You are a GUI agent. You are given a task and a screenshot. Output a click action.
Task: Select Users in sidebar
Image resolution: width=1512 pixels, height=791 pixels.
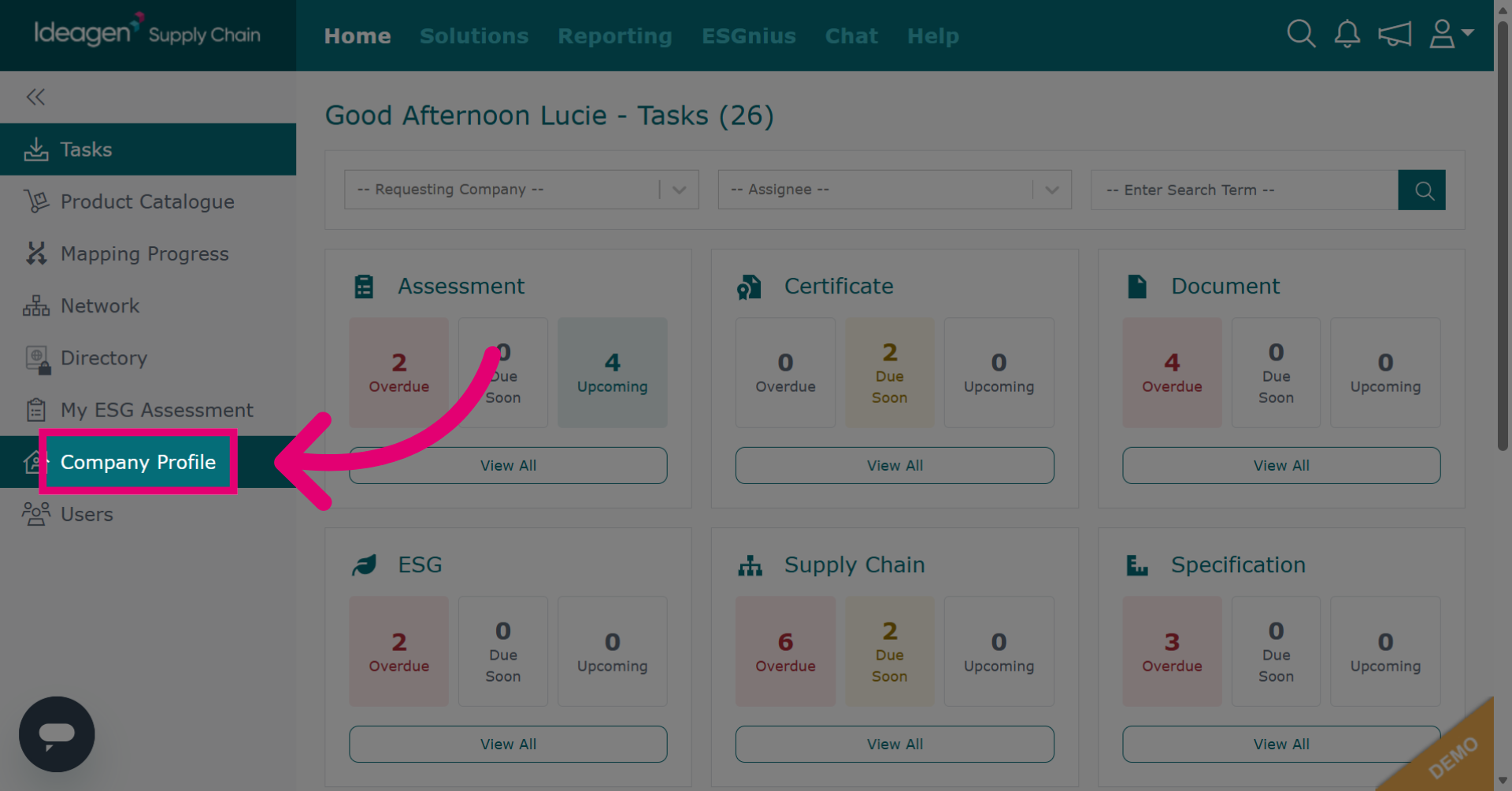pos(148,514)
